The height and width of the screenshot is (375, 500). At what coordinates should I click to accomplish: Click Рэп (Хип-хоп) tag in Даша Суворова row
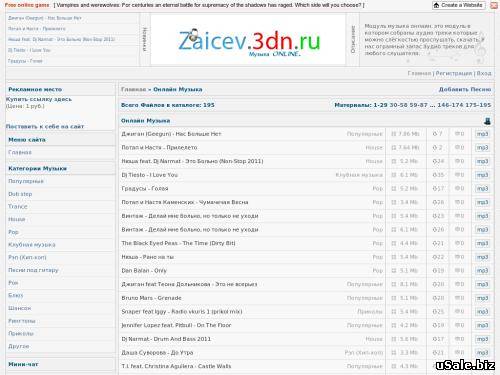[x=364, y=353]
